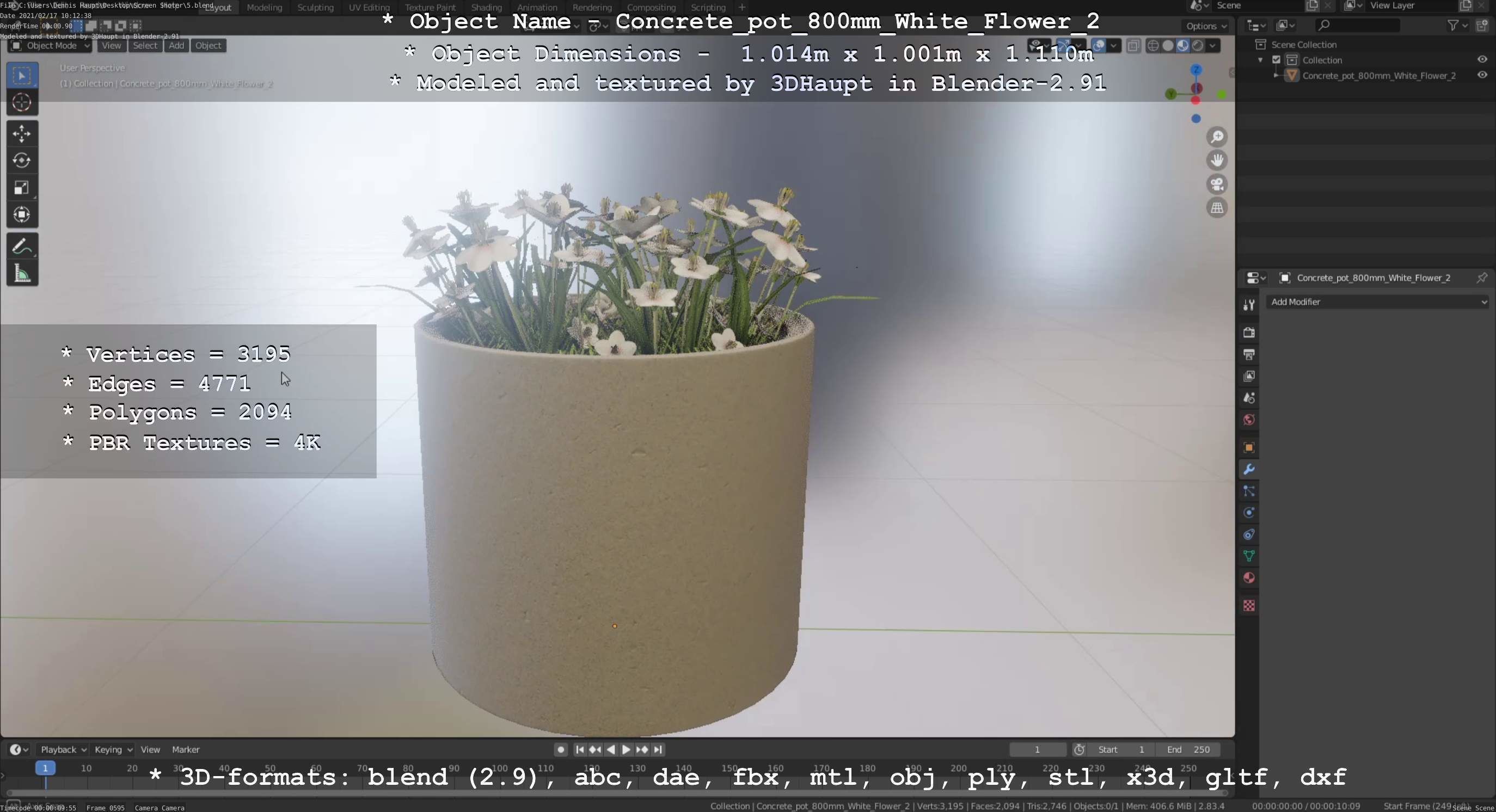Open the Sculpting workspace tab
1496x812 pixels.
click(x=315, y=8)
